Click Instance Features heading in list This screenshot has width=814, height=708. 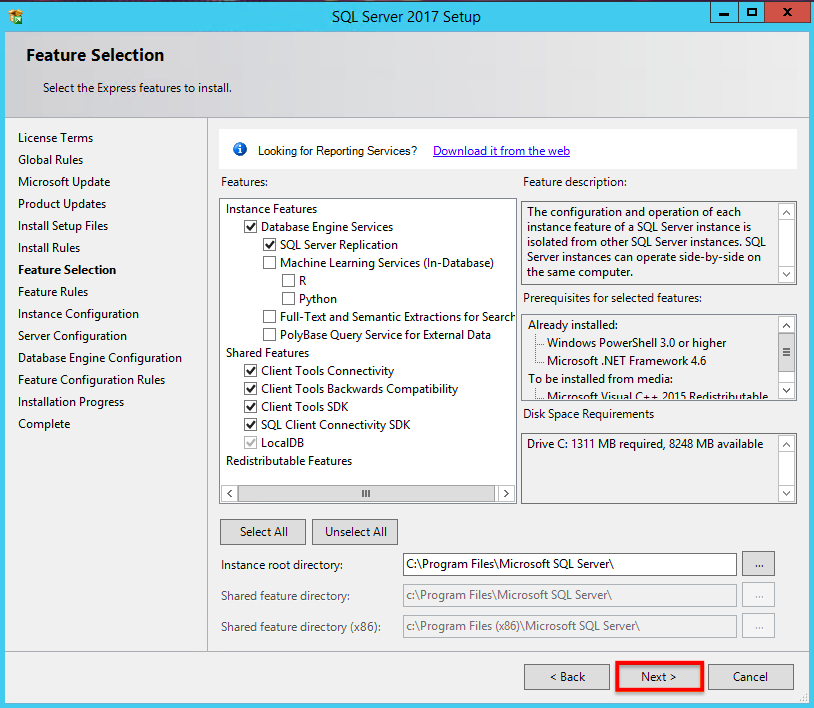(x=272, y=209)
